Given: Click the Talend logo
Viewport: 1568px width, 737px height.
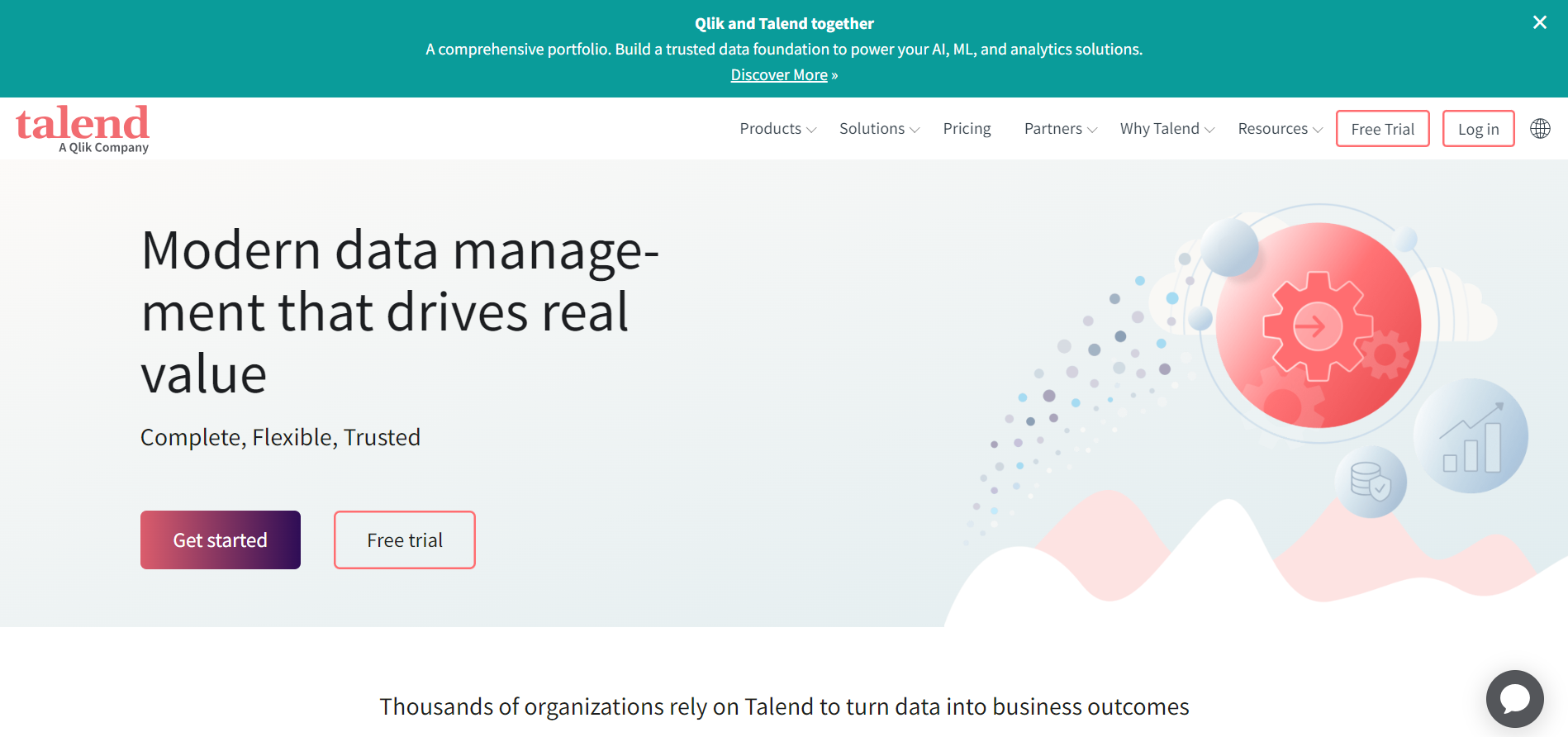Looking at the screenshot, I should 83,129.
